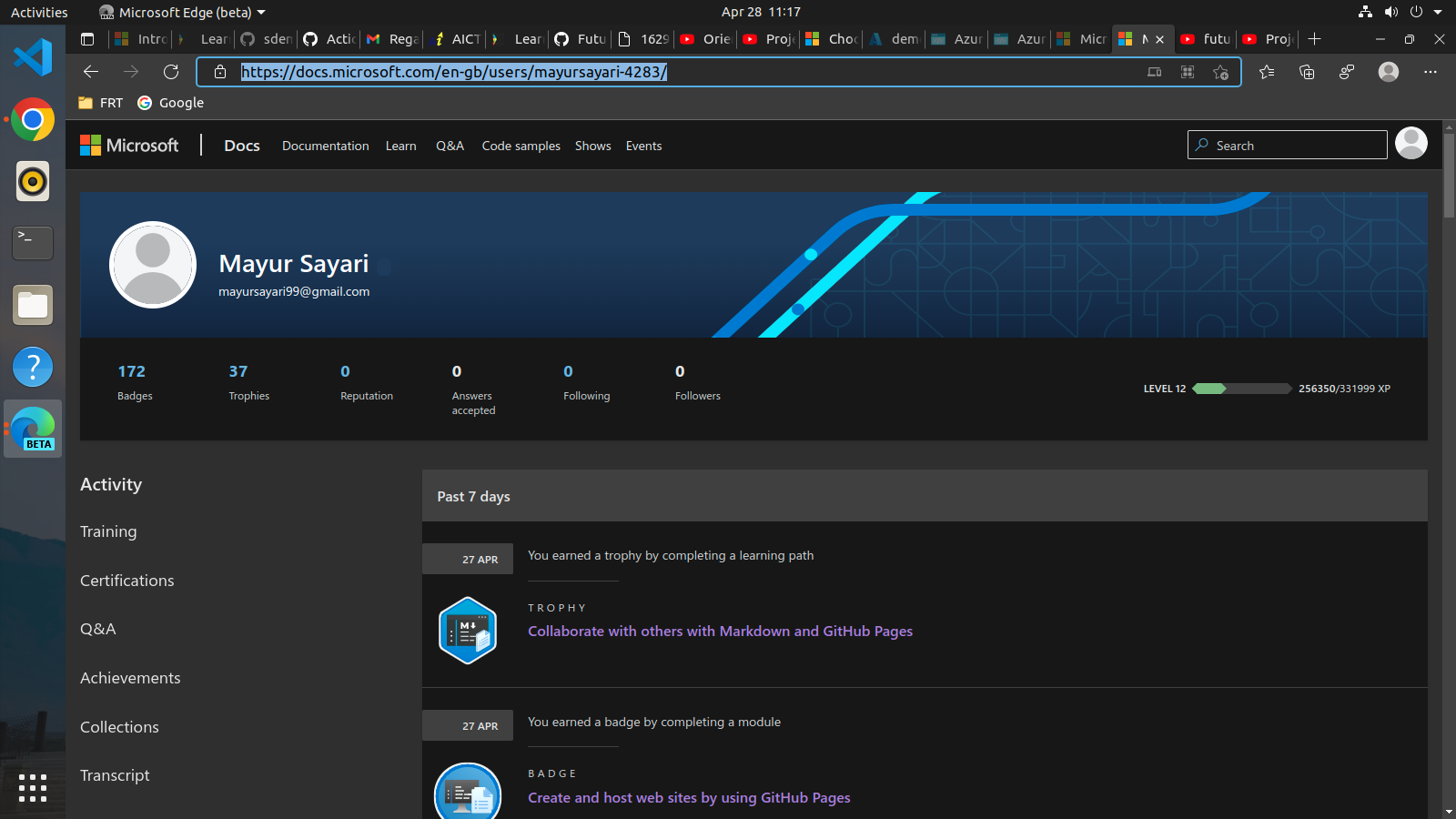The image size is (1456, 819).
Task: Click the Docs home link
Action: (x=242, y=146)
